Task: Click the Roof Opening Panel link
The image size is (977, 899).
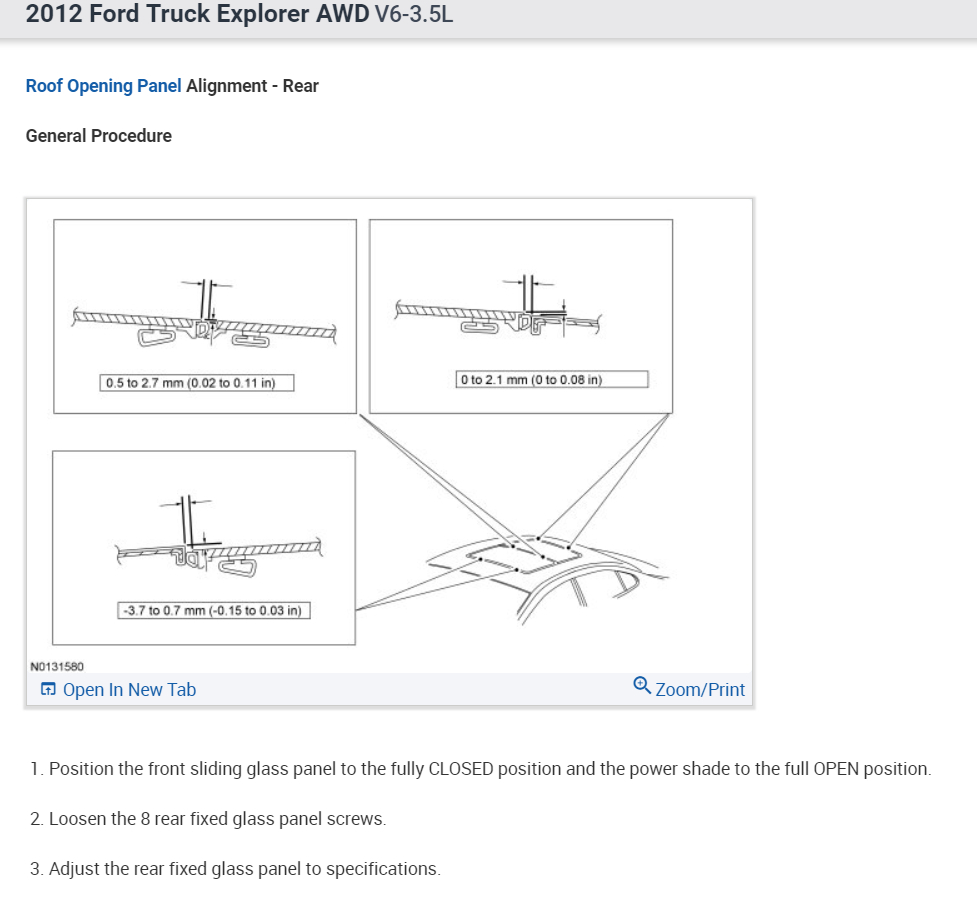Action: tap(103, 86)
